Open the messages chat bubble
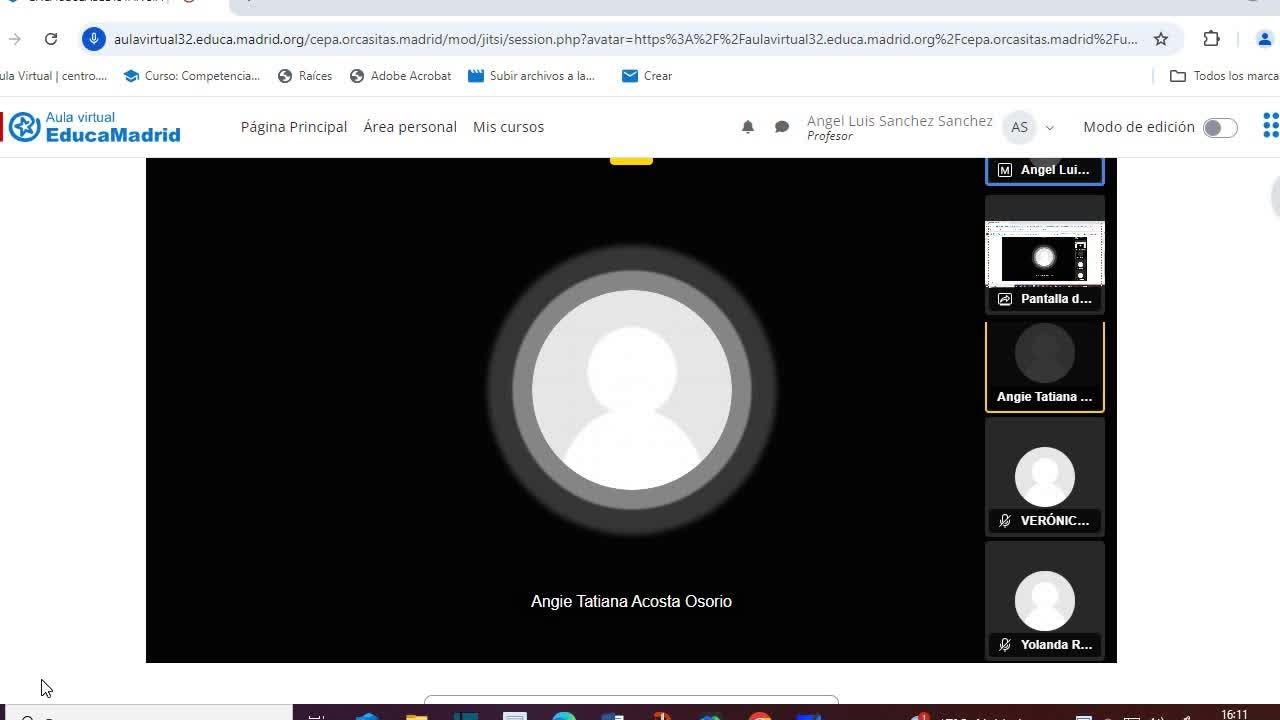This screenshot has width=1280, height=720. (782, 127)
